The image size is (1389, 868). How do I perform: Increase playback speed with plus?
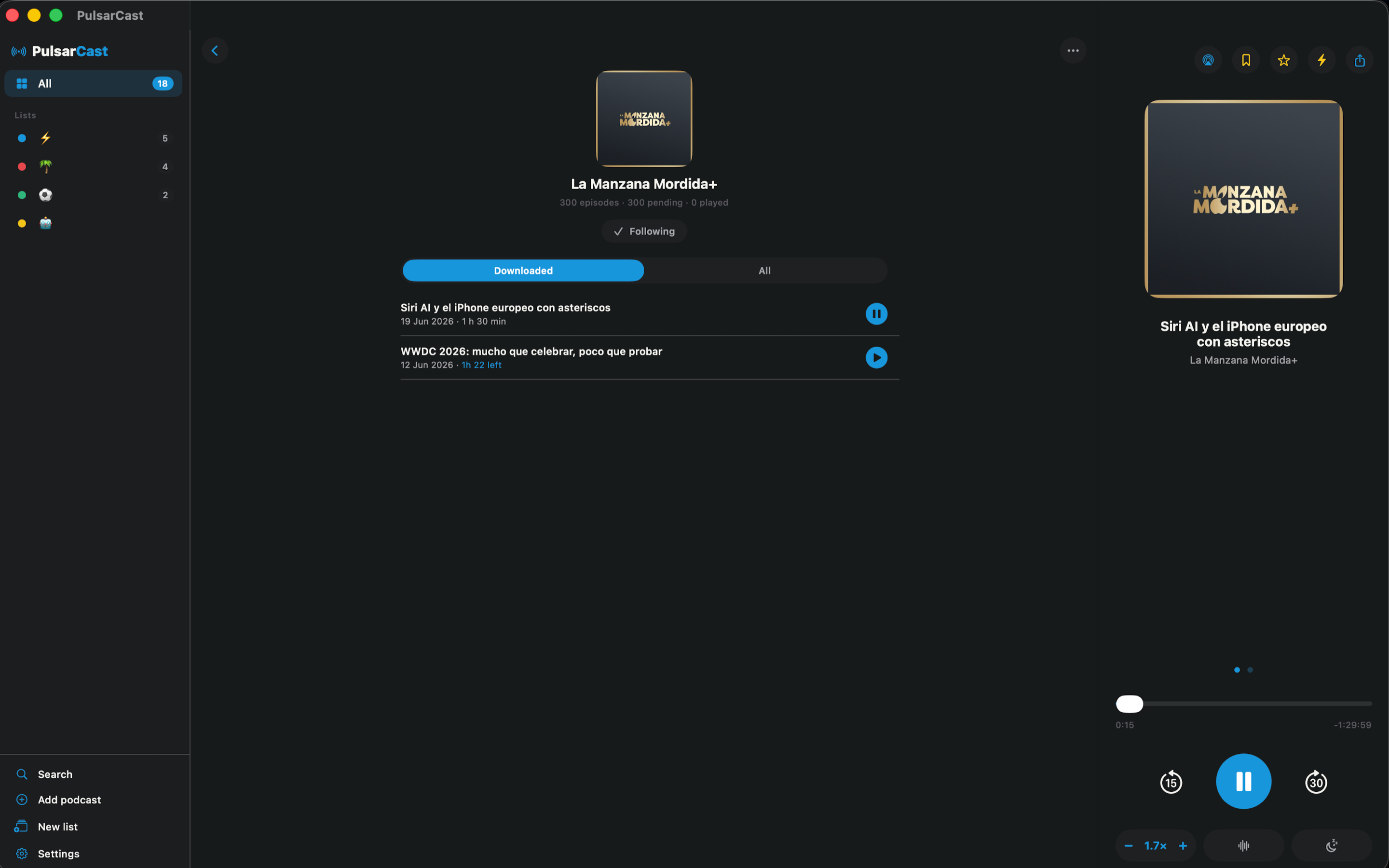coord(1183,846)
